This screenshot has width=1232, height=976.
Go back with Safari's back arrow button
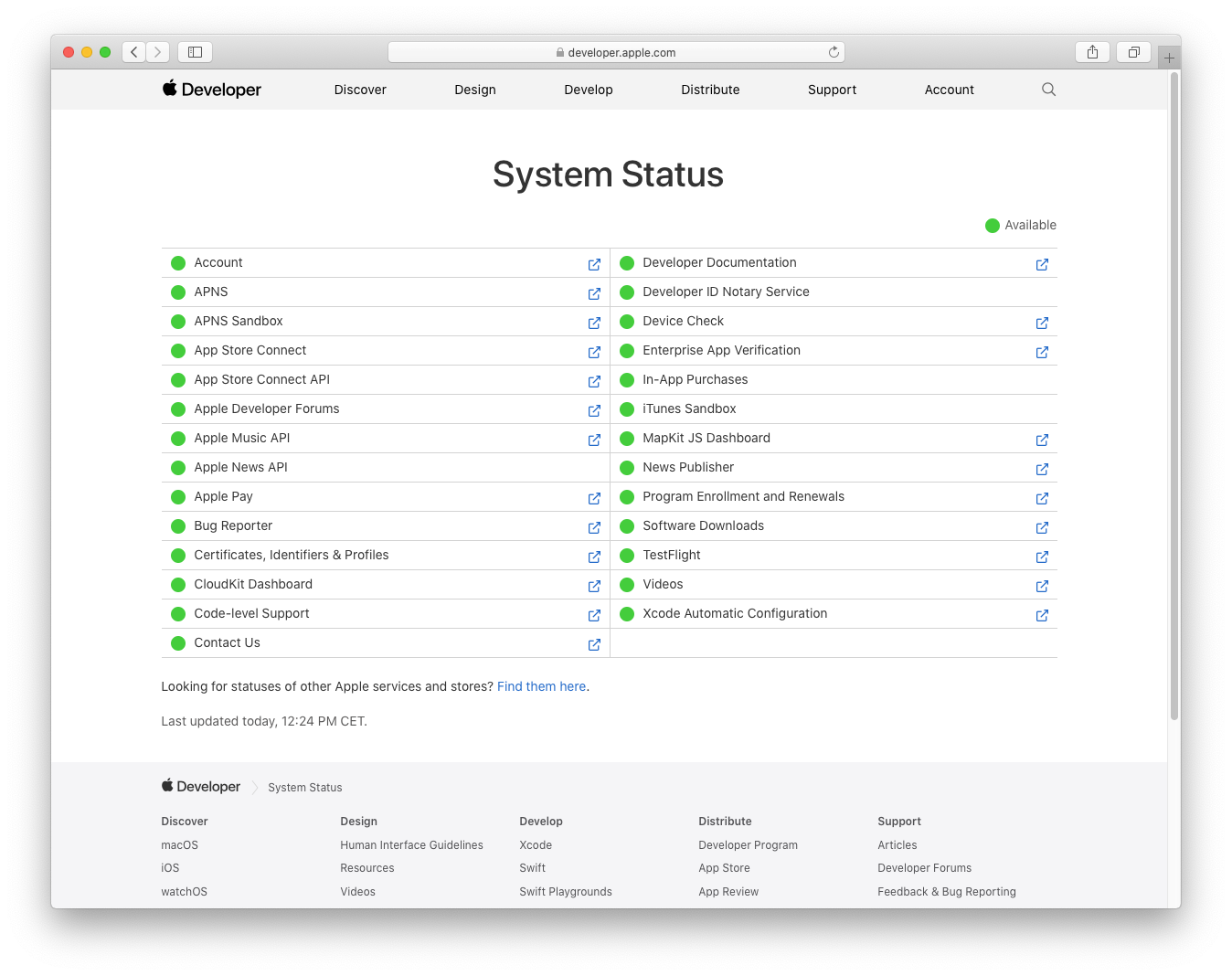[x=134, y=52]
